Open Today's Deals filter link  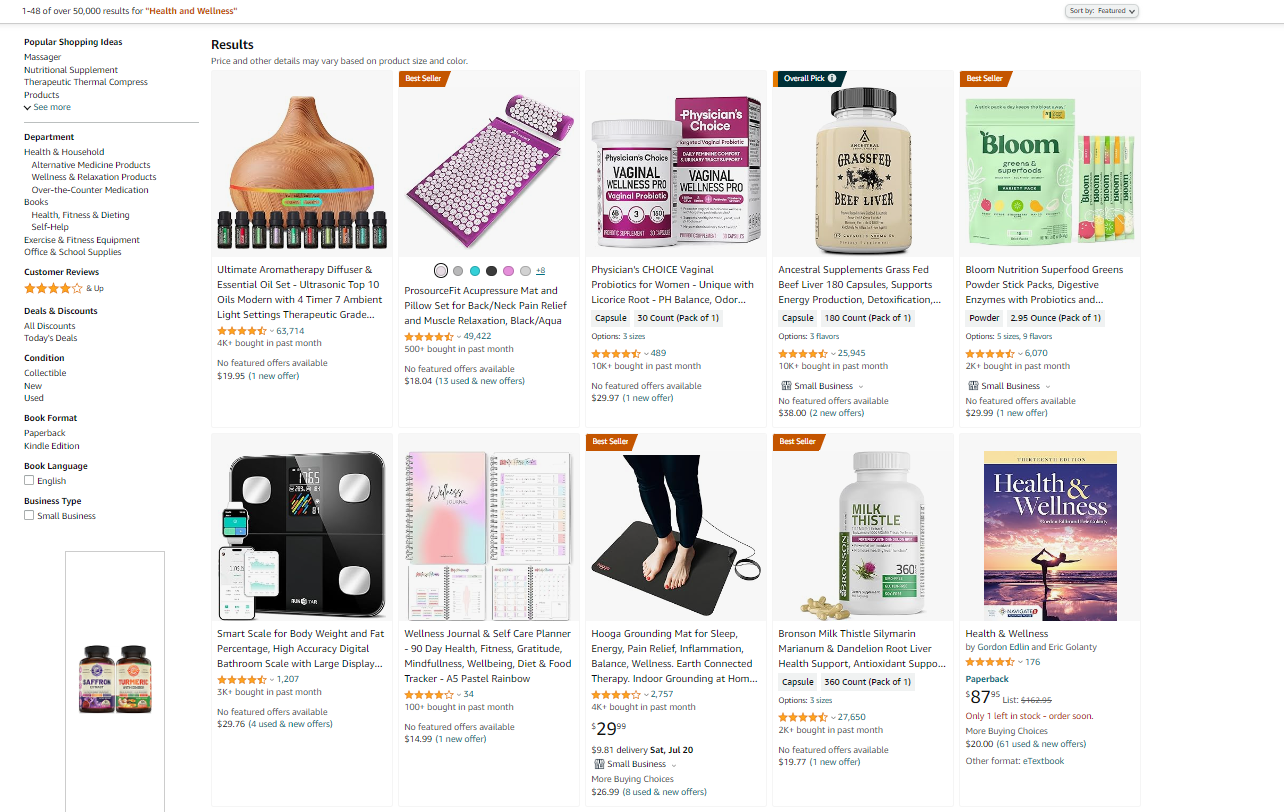tap(51, 338)
